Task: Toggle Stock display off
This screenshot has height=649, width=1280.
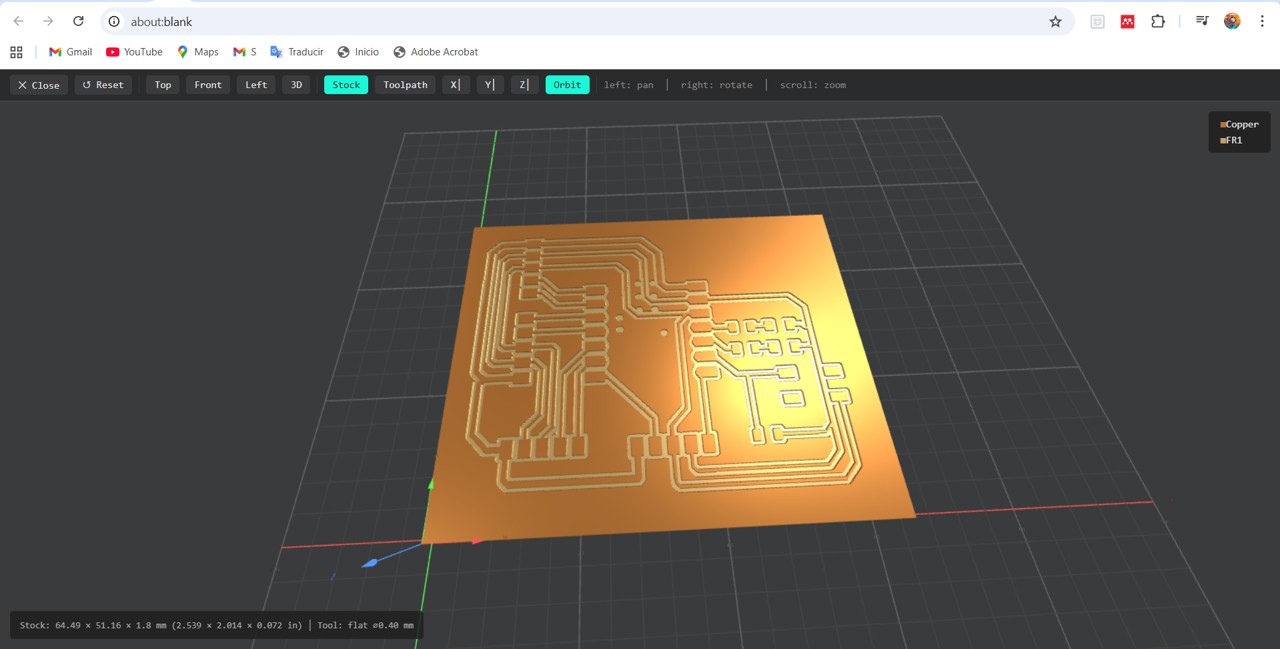Action: click(x=346, y=85)
